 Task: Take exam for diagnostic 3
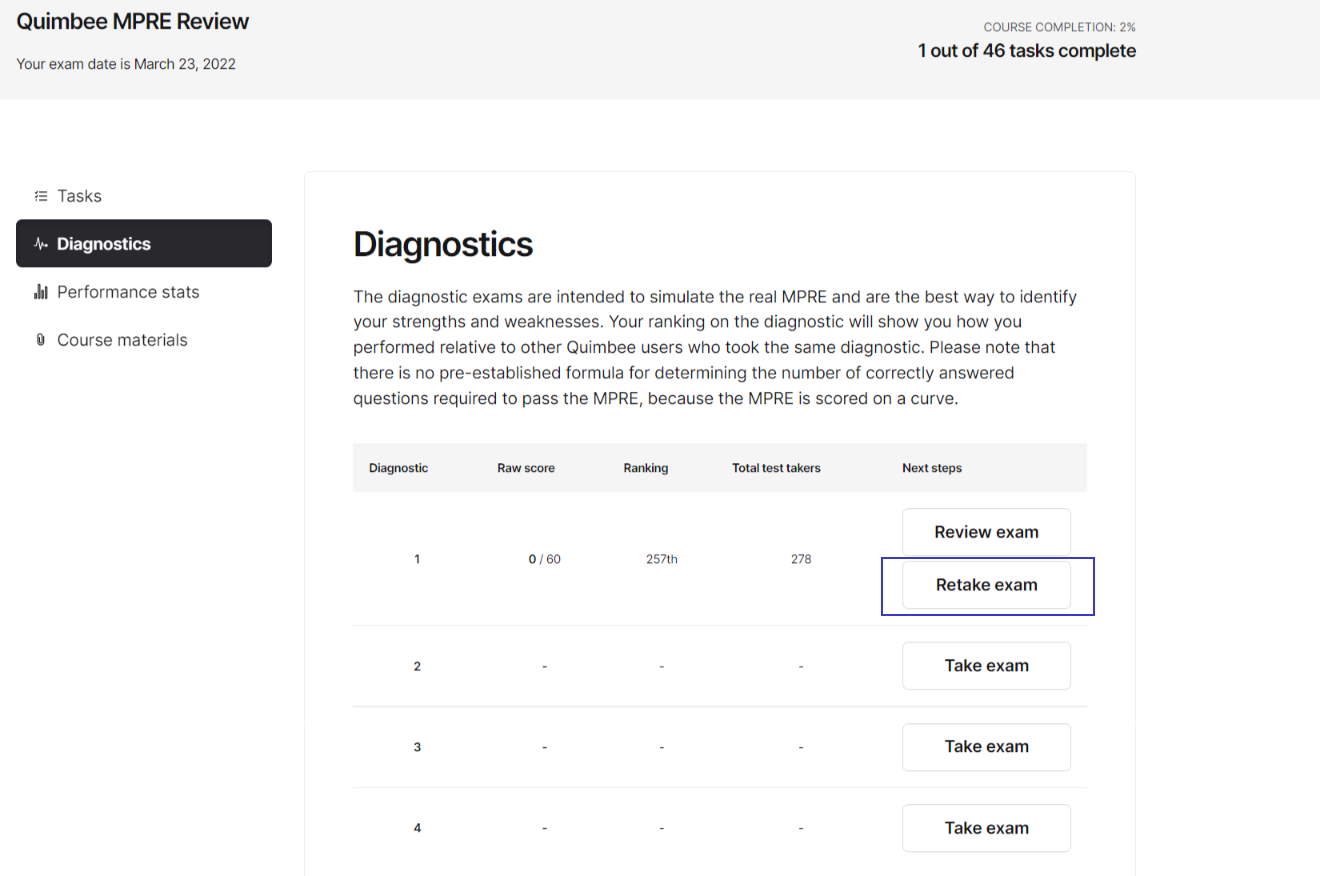[x=986, y=747]
